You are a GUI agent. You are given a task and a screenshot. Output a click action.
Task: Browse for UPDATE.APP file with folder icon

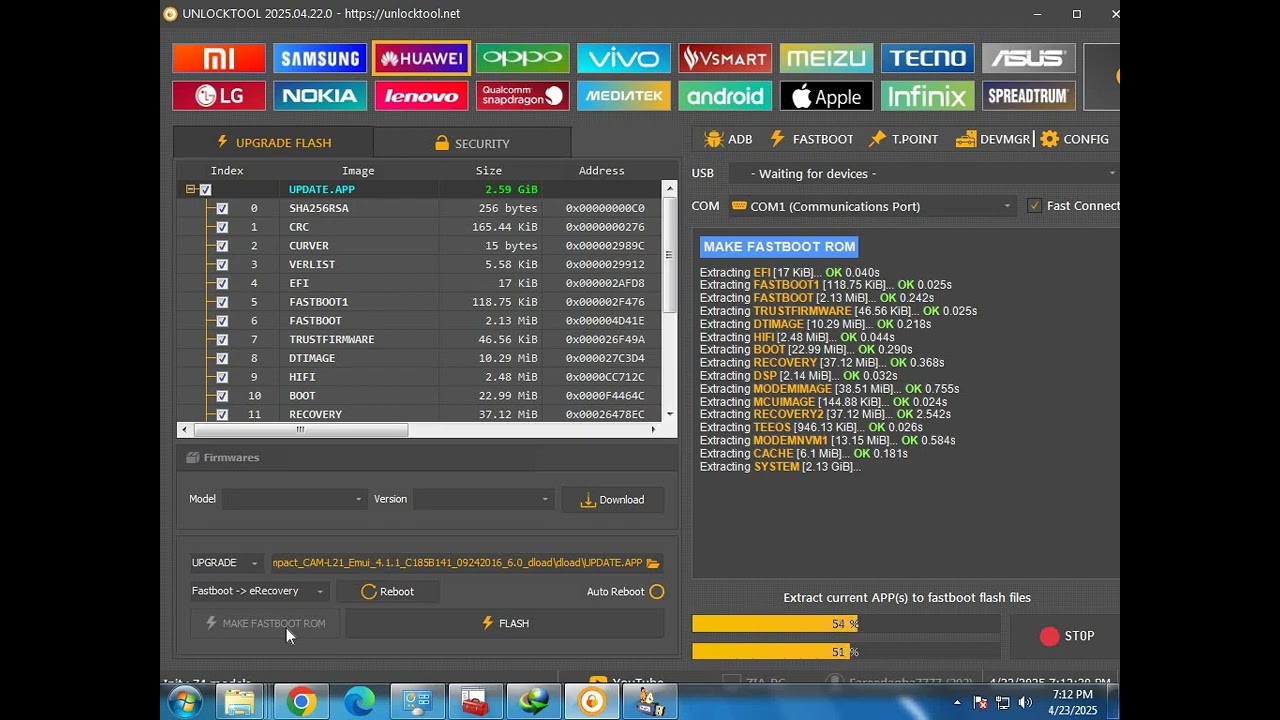[x=653, y=563]
